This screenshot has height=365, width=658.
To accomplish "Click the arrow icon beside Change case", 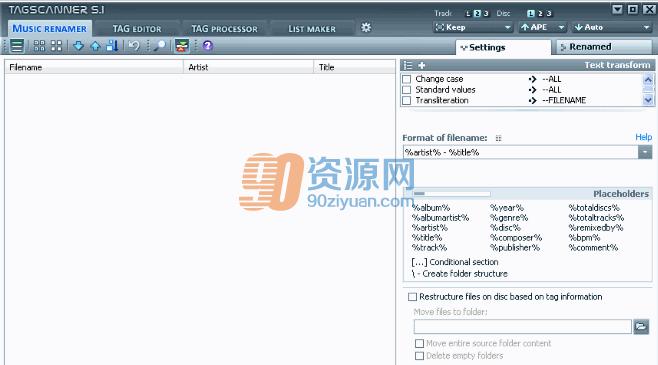I will (x=533, y=79).
